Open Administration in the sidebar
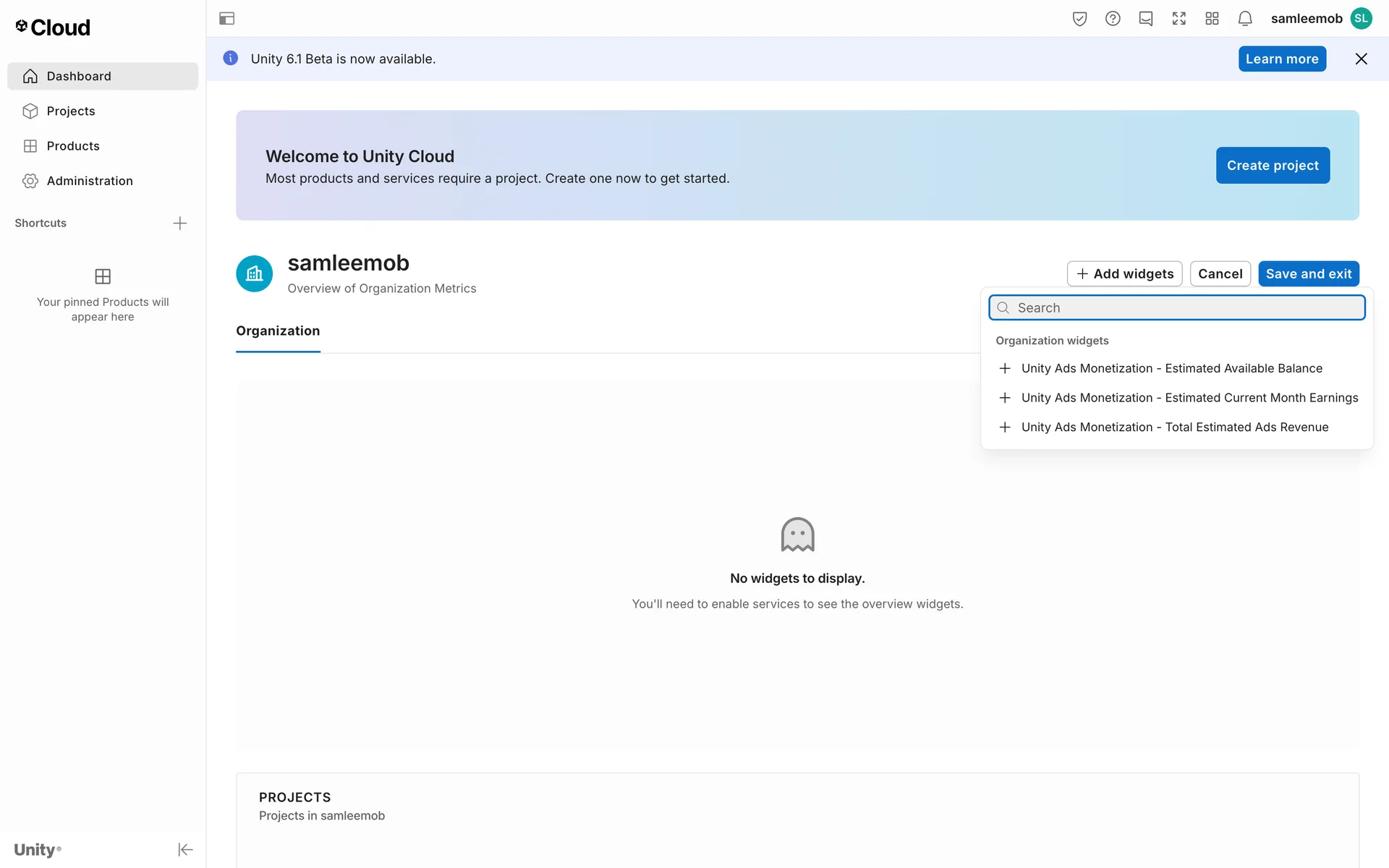The width and height of the screenshot is (1389, 868). [x=90, y=181]
